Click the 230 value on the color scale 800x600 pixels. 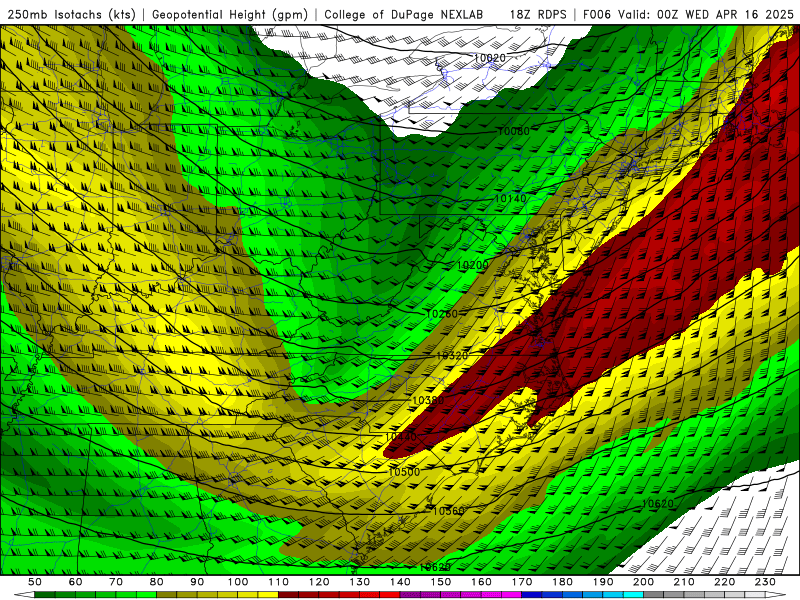pos(765,582)
